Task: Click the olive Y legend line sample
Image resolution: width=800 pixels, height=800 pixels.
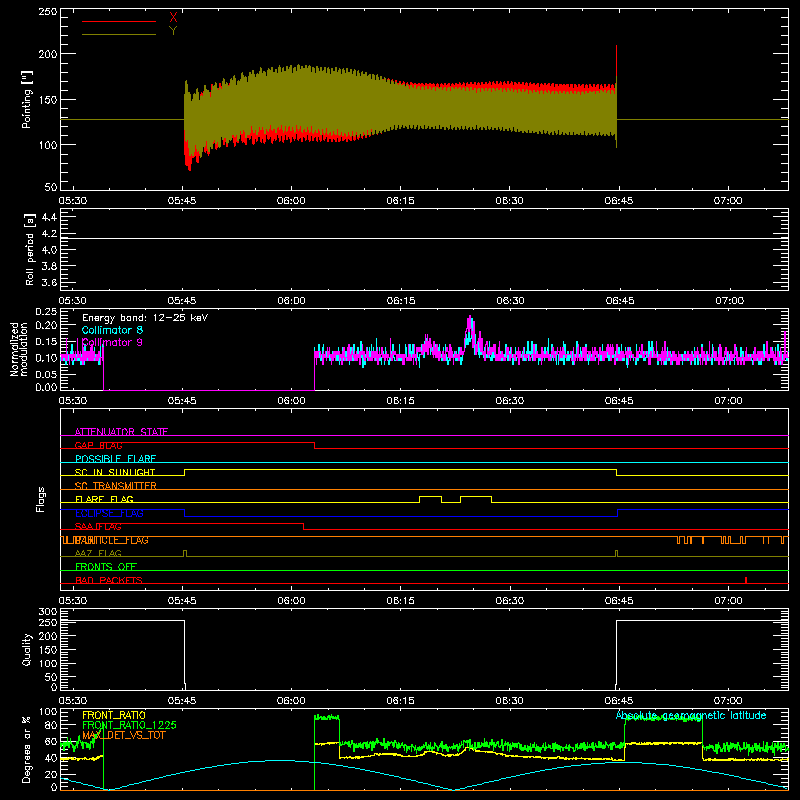Action: pyautogui.click(x=119, y=35)
